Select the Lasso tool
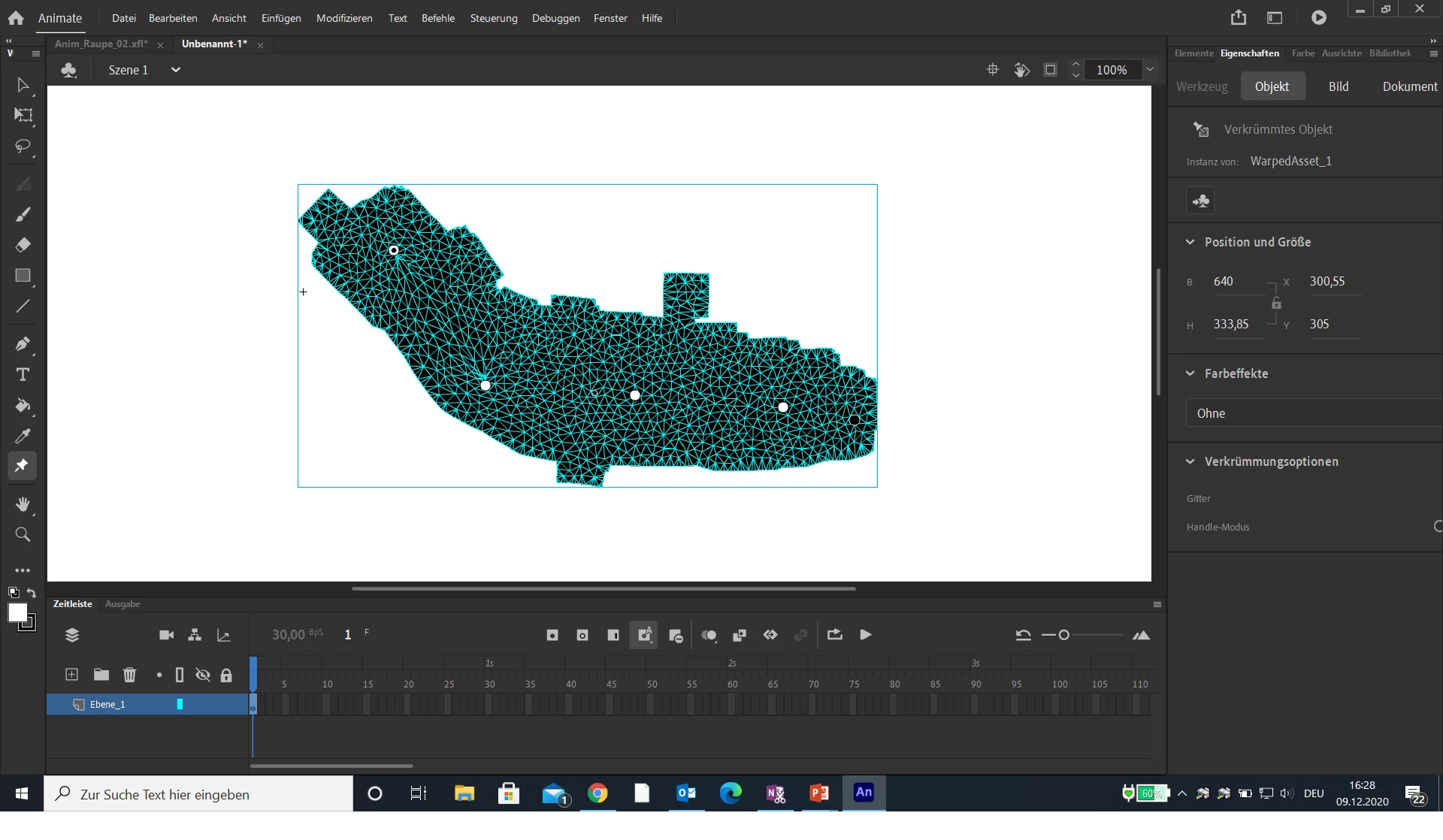 click(23, 146)
